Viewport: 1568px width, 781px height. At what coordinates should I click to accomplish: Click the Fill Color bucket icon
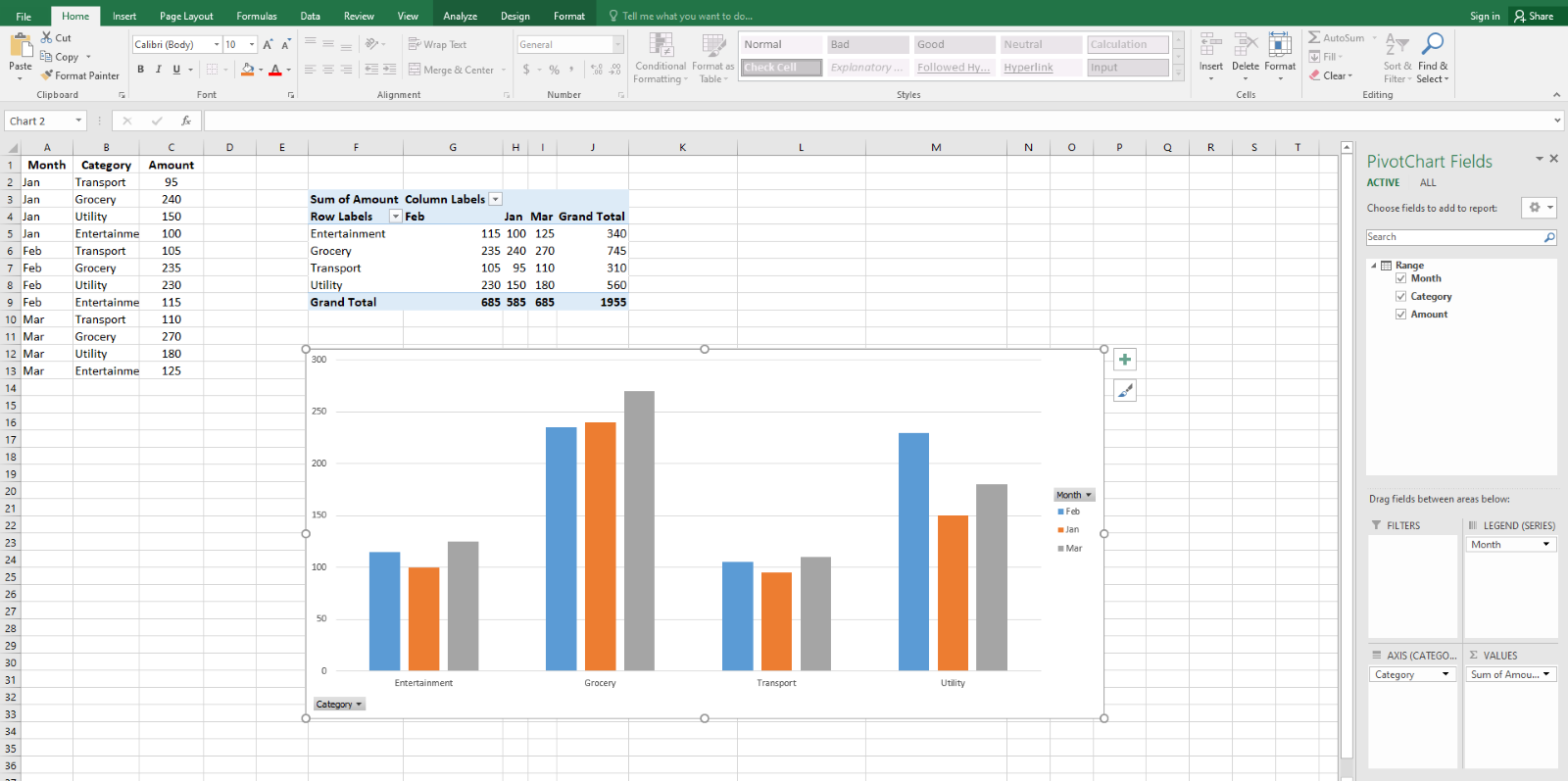click(247, 70)
